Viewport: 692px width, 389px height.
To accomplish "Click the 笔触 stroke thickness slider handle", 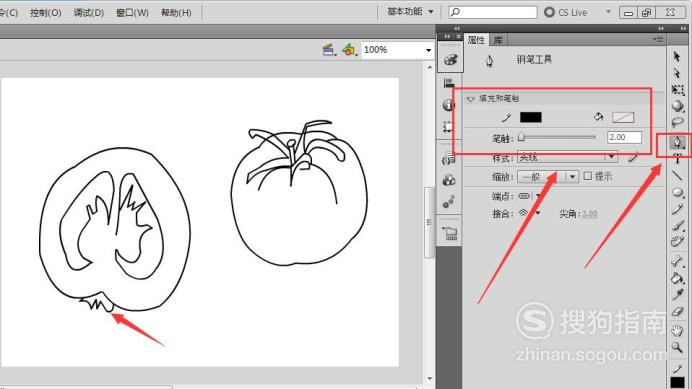I will (x=521, y=137).
